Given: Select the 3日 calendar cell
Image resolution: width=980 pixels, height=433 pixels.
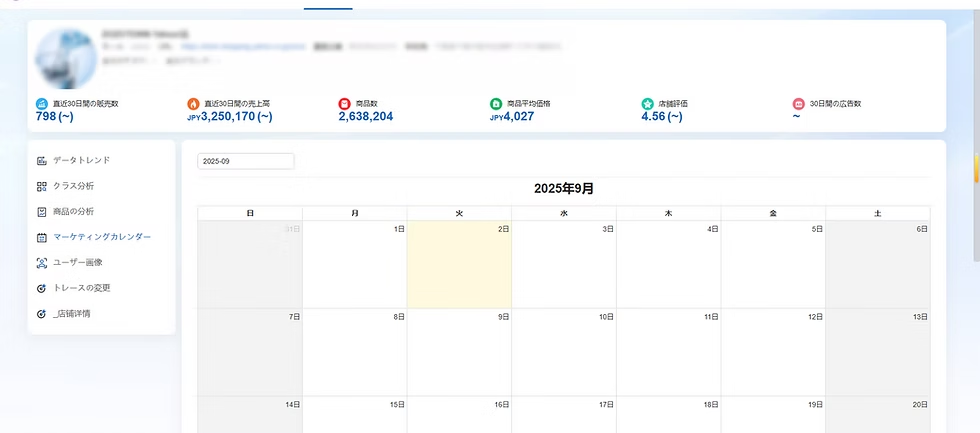Looking at the screenshot, I should [564, 264].
